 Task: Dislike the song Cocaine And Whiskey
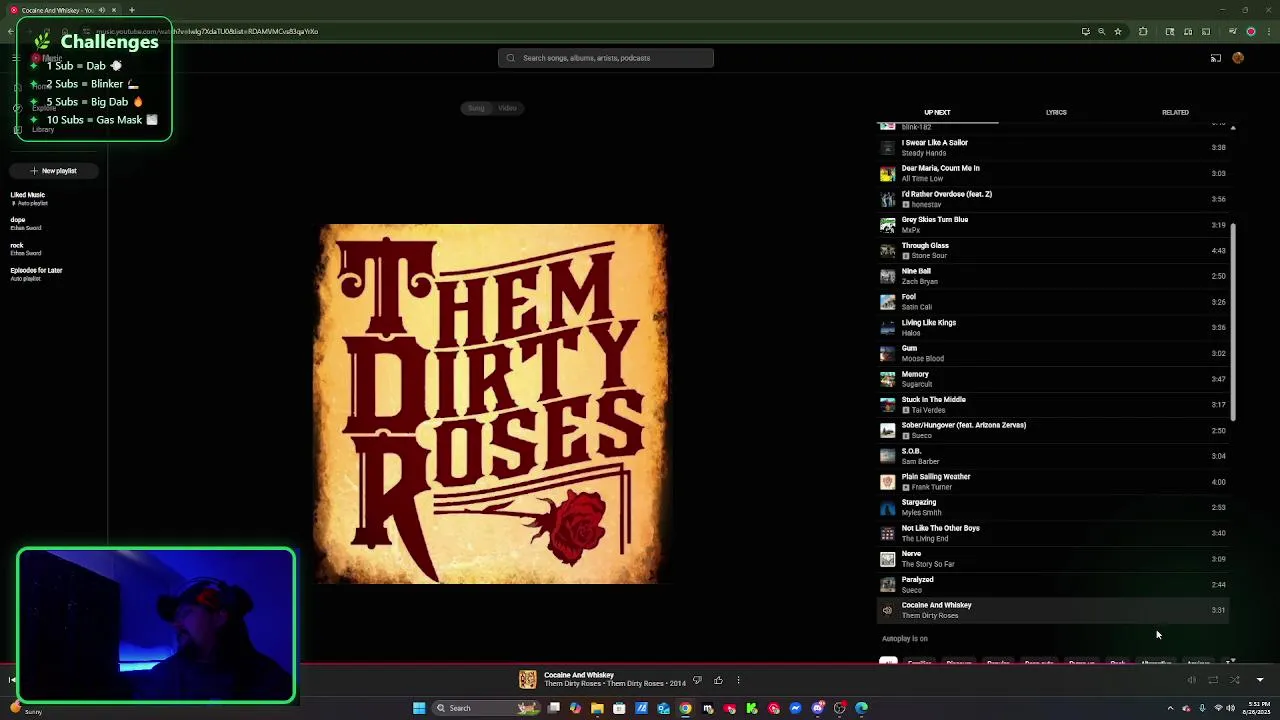(697, 680)
